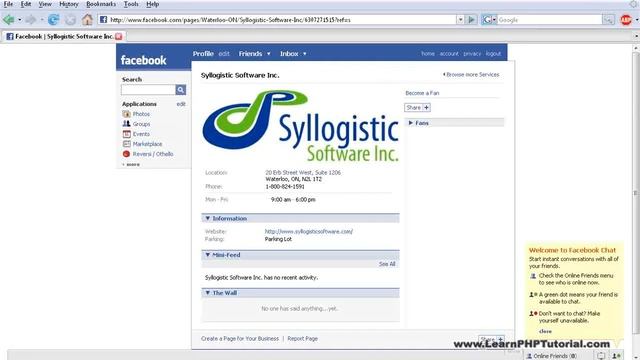Click the edit link next to Profile
Viewport: 640px width, 360px height.
[224, 54]
